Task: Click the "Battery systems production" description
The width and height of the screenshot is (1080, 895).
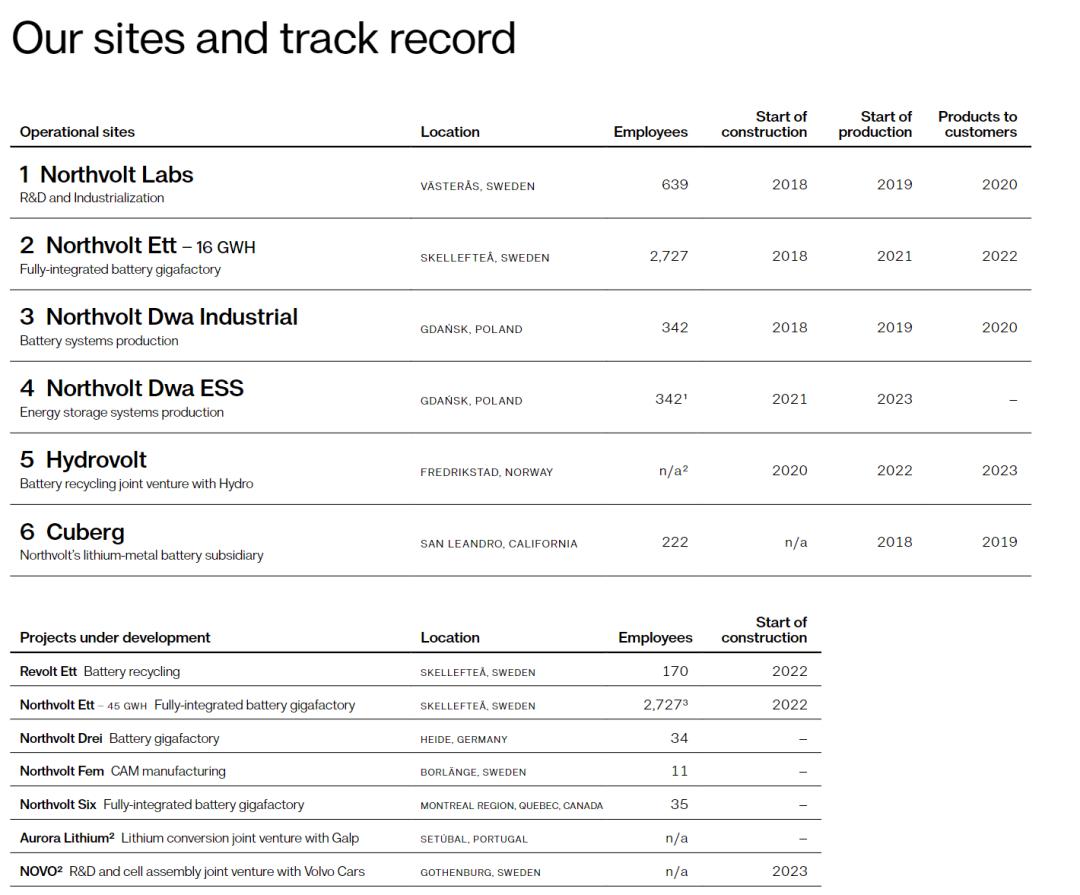Action: tap(98, 341)
